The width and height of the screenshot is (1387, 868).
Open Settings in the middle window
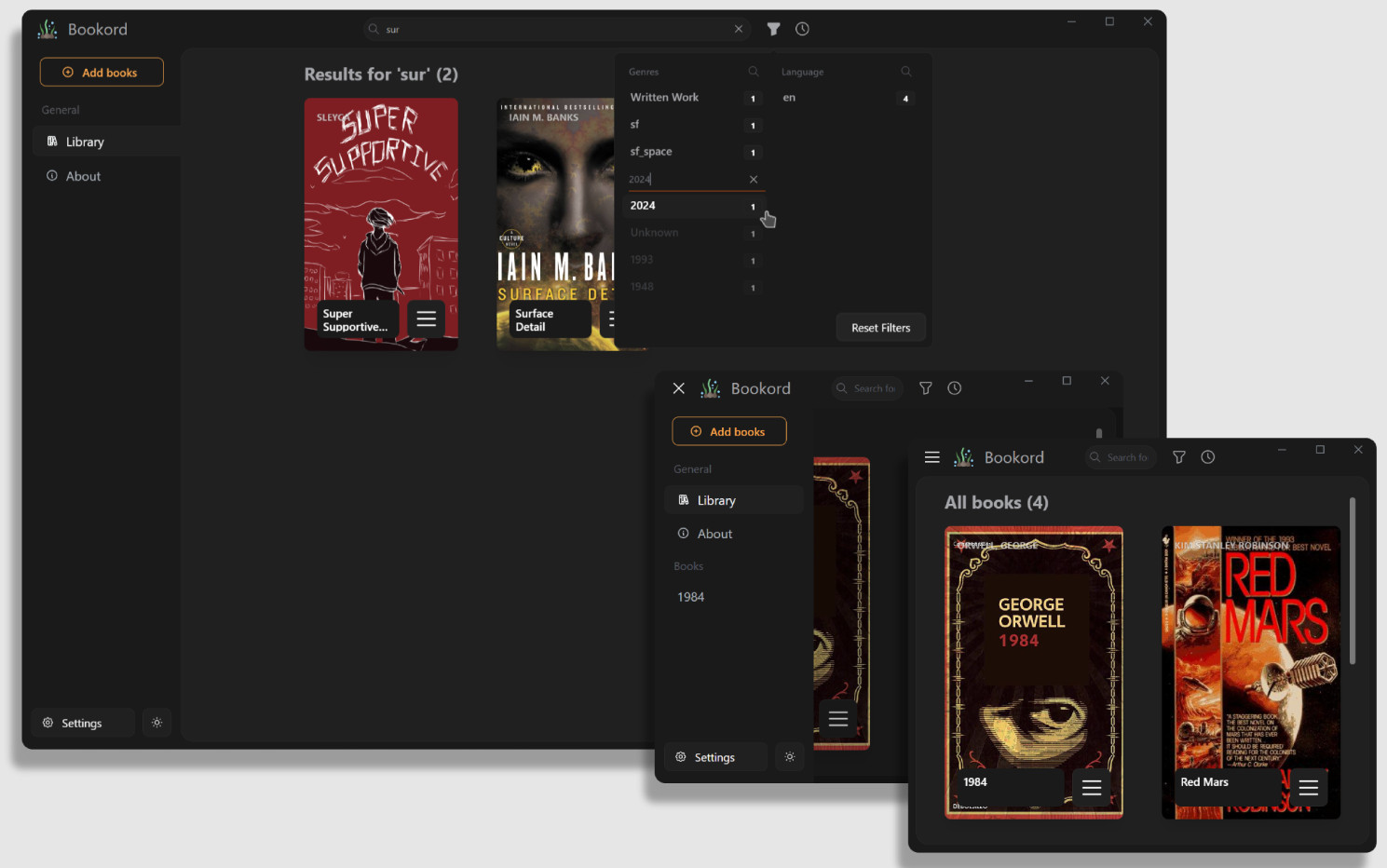[715, 757]
